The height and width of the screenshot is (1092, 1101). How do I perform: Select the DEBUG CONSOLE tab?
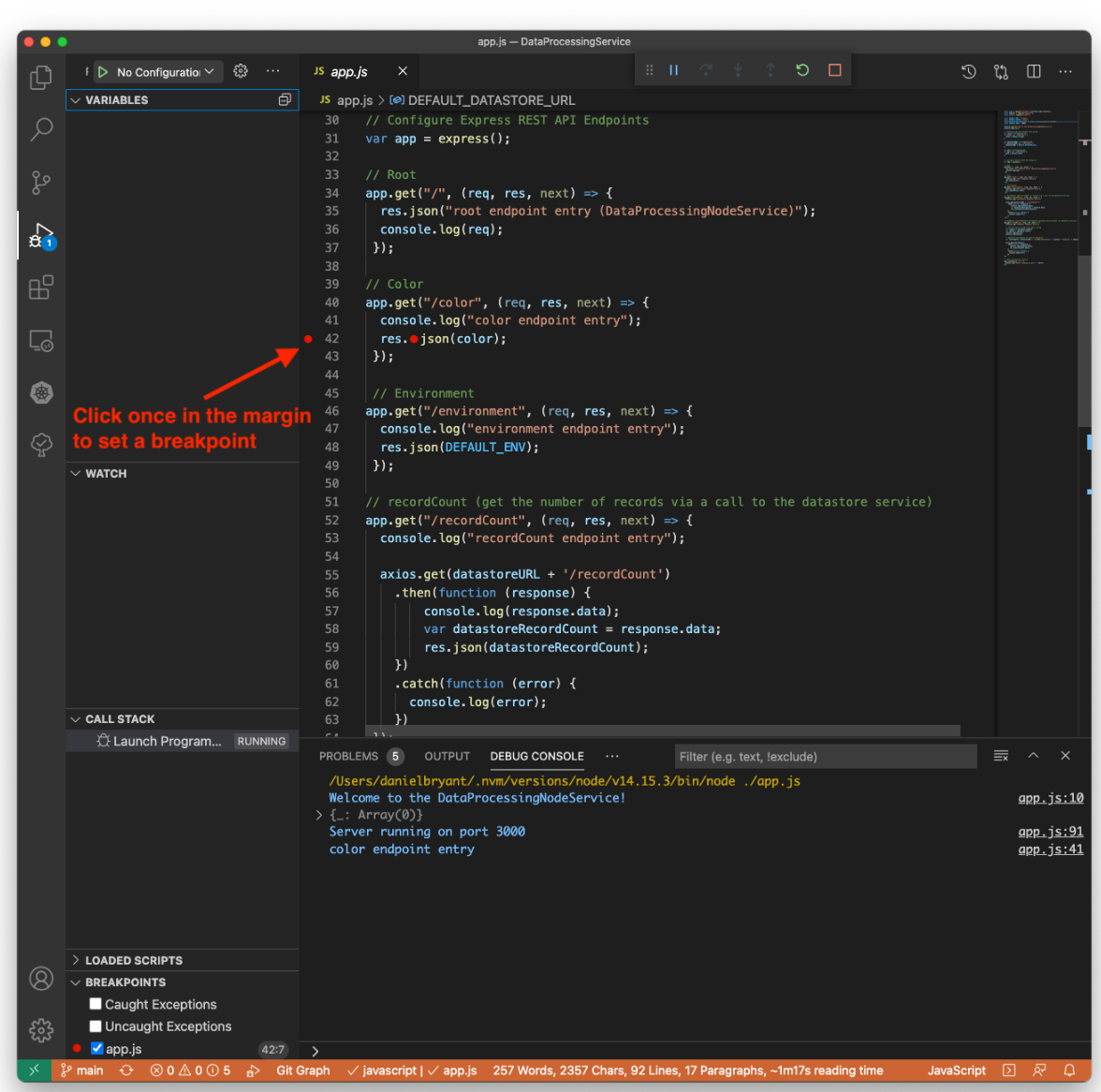coord(536,757)
